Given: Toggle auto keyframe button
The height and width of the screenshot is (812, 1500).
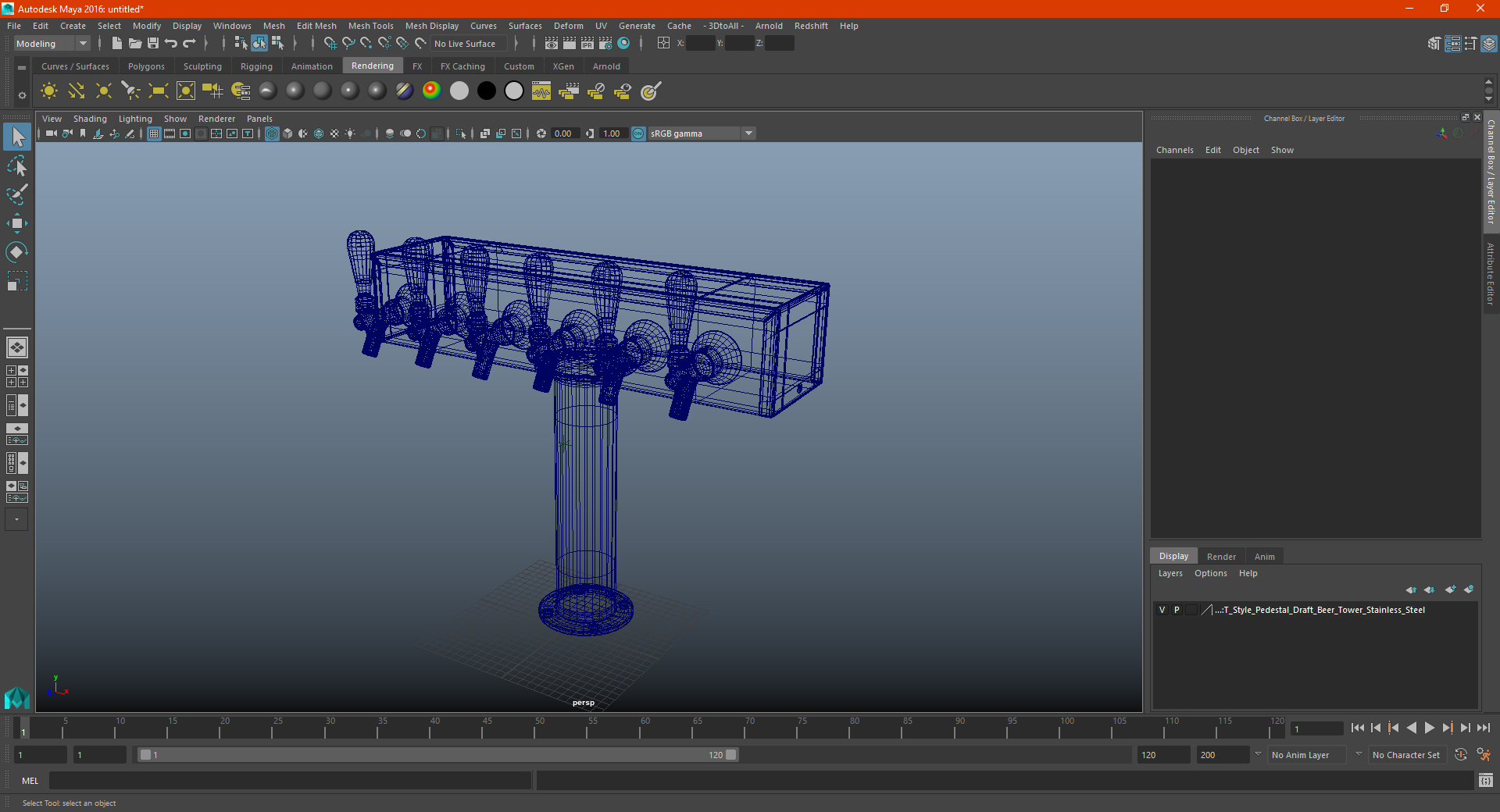Looking at the screenshot, I should click(1460, 755).
